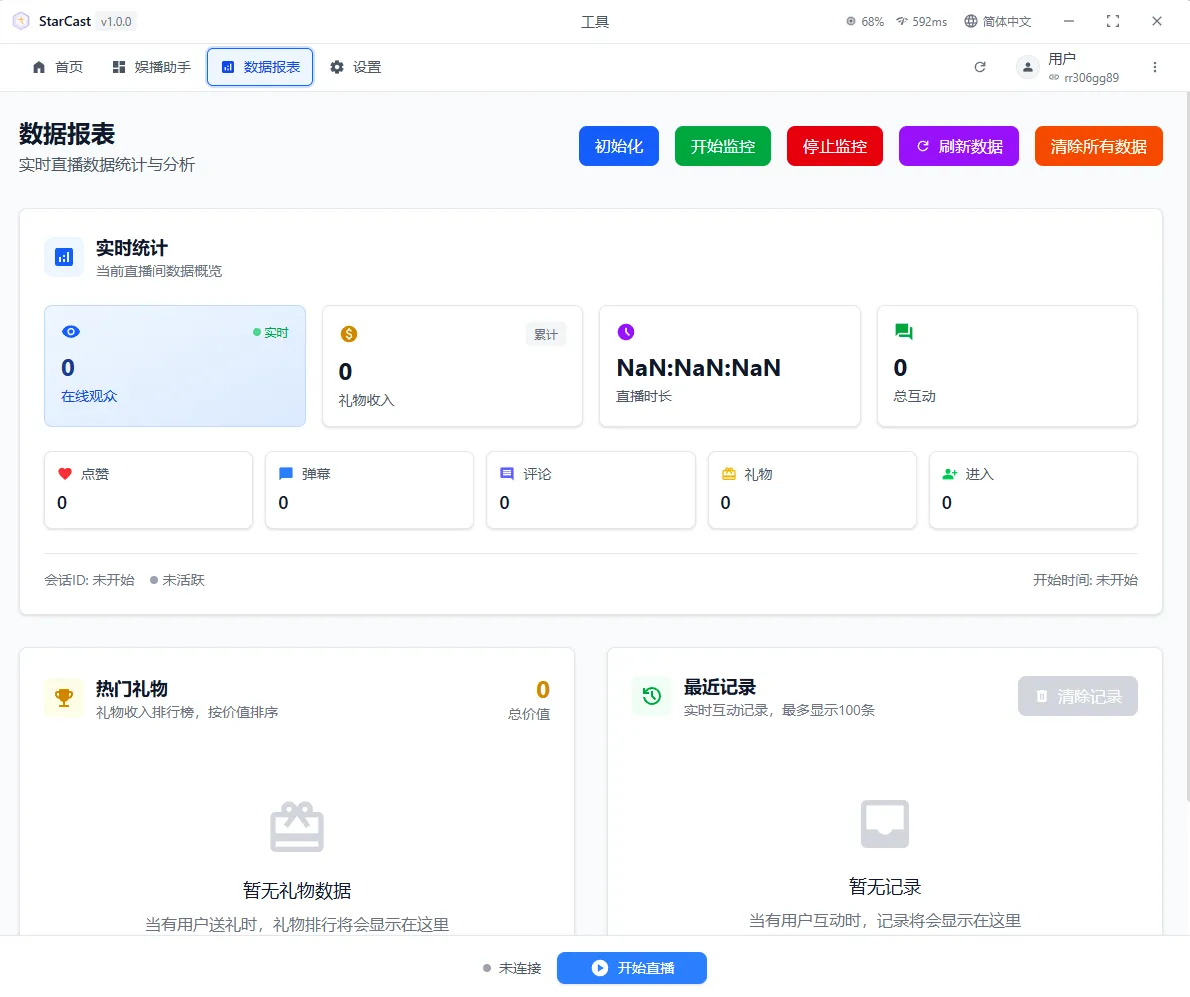Click the history icon of 最近记录 panel

[651, 696]
